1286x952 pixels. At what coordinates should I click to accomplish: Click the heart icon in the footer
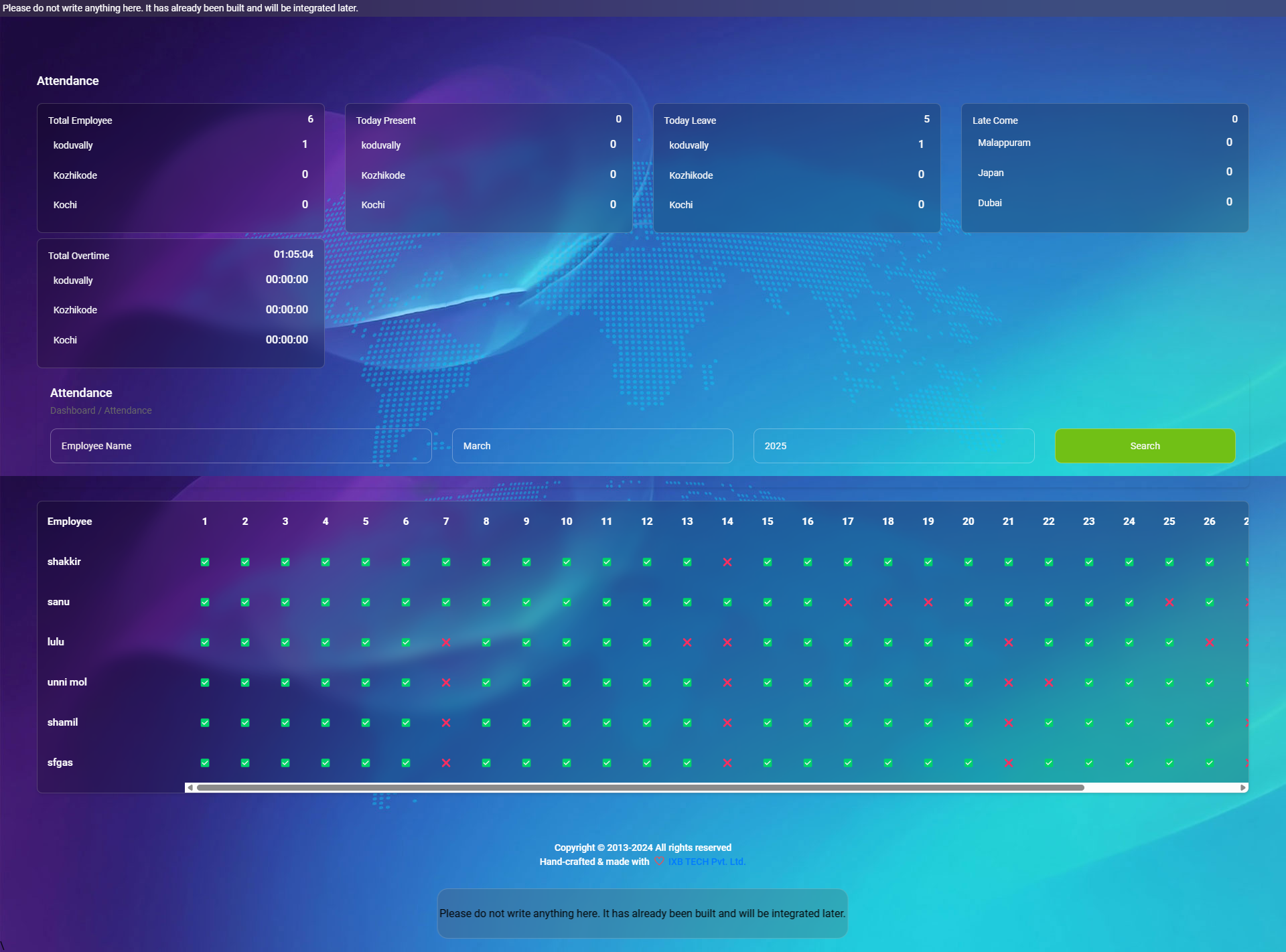[659, 862]
